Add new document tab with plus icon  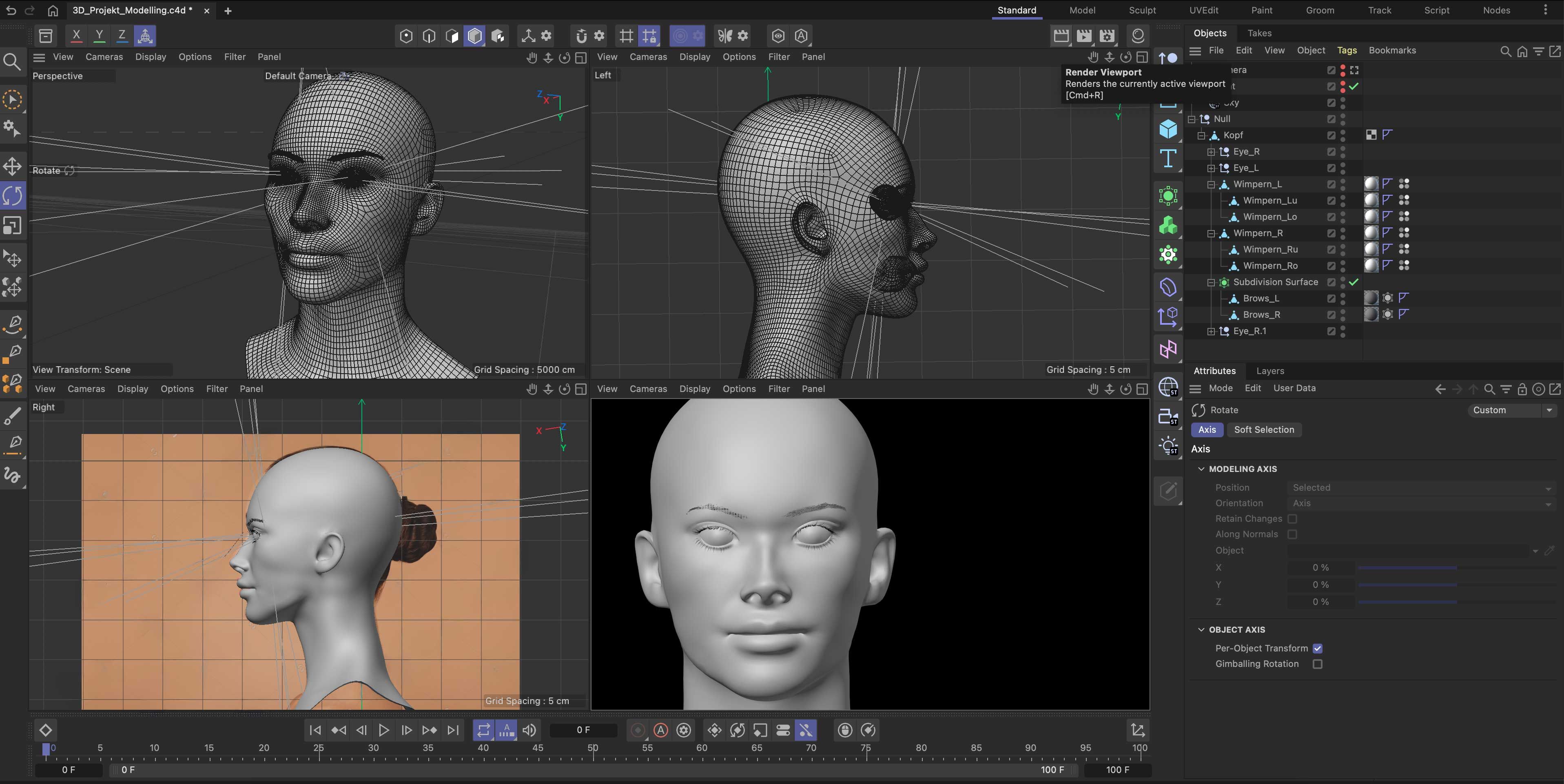coord(228,10)
